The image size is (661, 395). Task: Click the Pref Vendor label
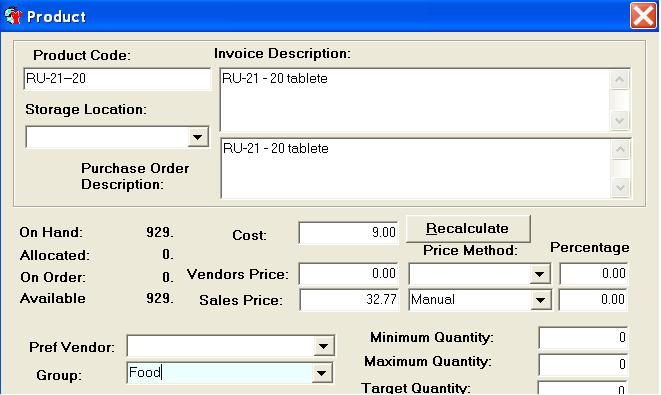72,347
